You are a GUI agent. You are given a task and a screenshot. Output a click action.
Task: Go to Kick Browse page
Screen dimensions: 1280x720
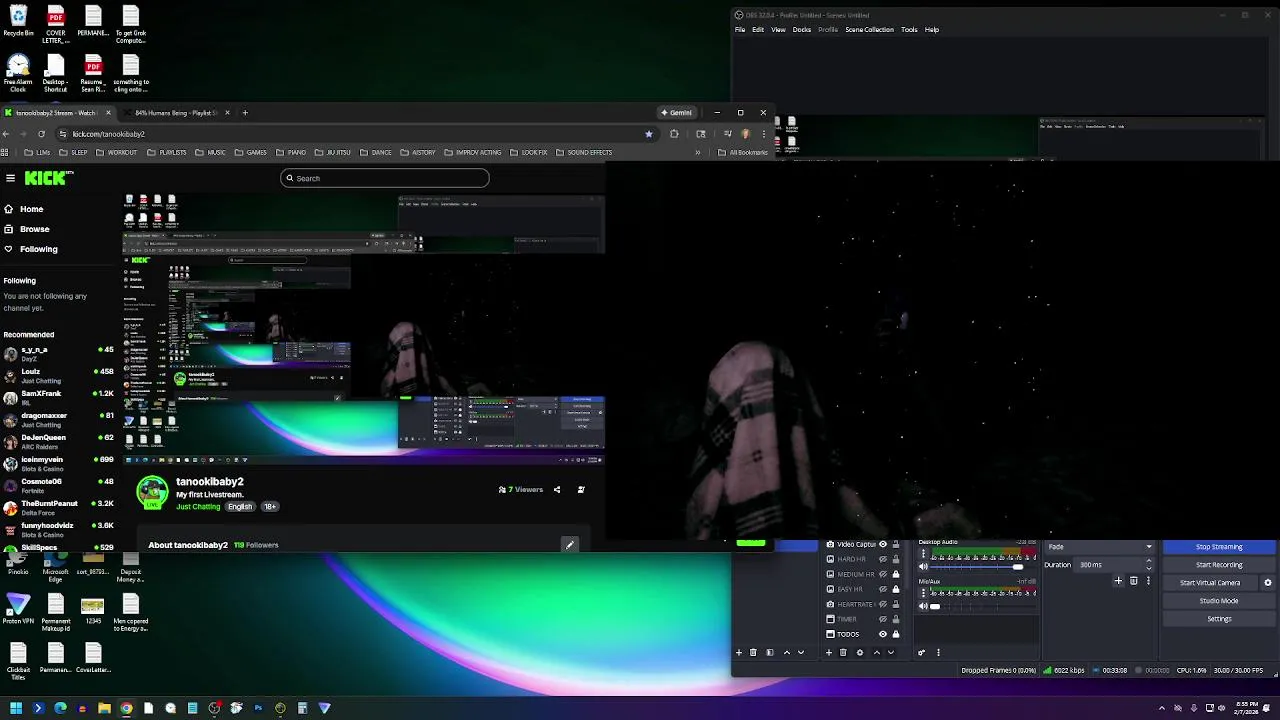coord(34,229)
